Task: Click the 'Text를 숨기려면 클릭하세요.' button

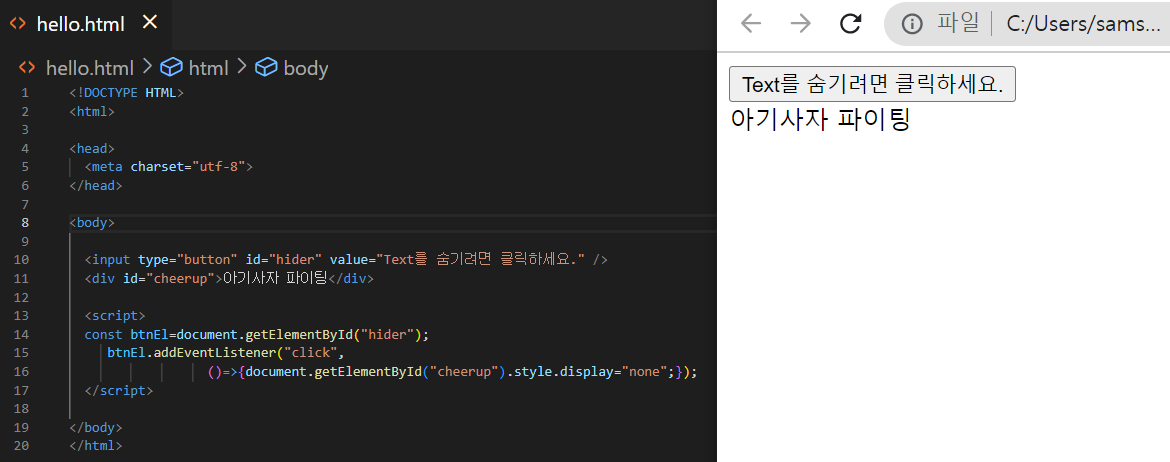Action: point(872,84)
